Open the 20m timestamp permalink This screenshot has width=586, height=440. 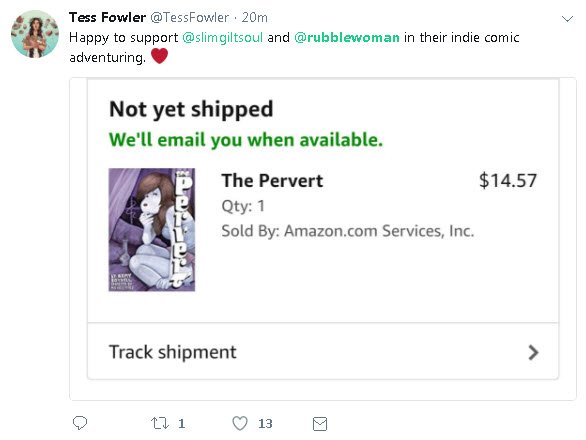(x=255, y=17)
